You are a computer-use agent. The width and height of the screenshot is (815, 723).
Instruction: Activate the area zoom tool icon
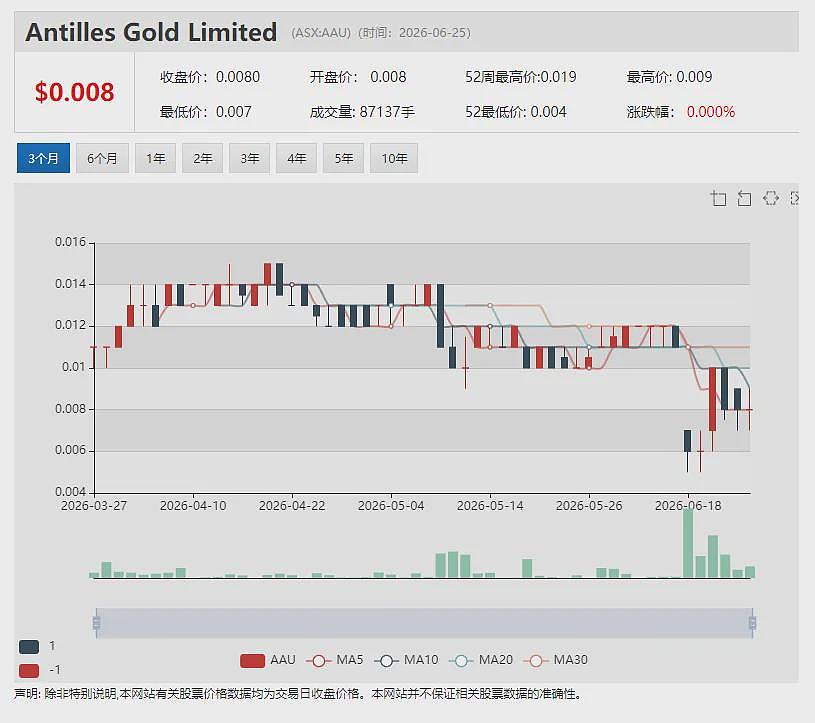718,198
